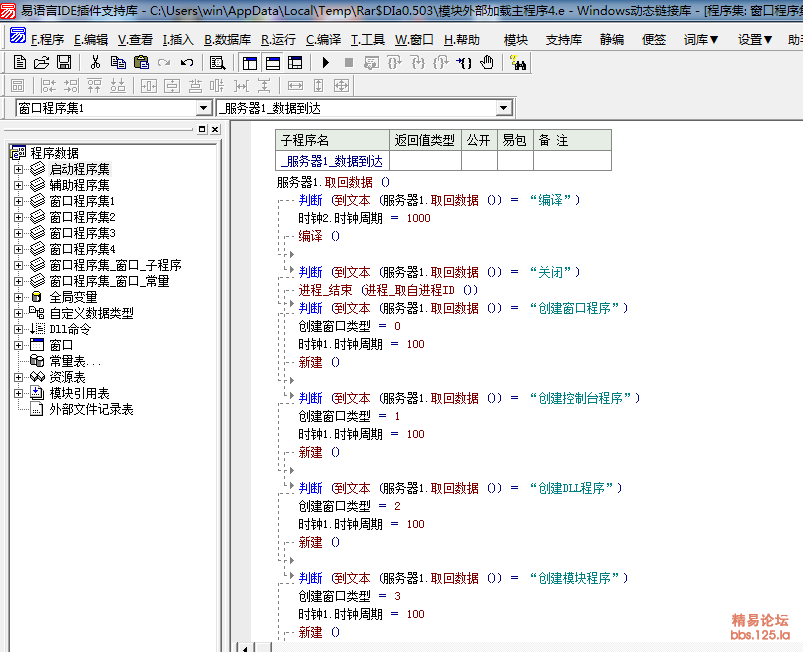Viewport: 803px width, 652px height.
Task: Click horizontal scrollbar left arrow
Action: click(245, 648)
